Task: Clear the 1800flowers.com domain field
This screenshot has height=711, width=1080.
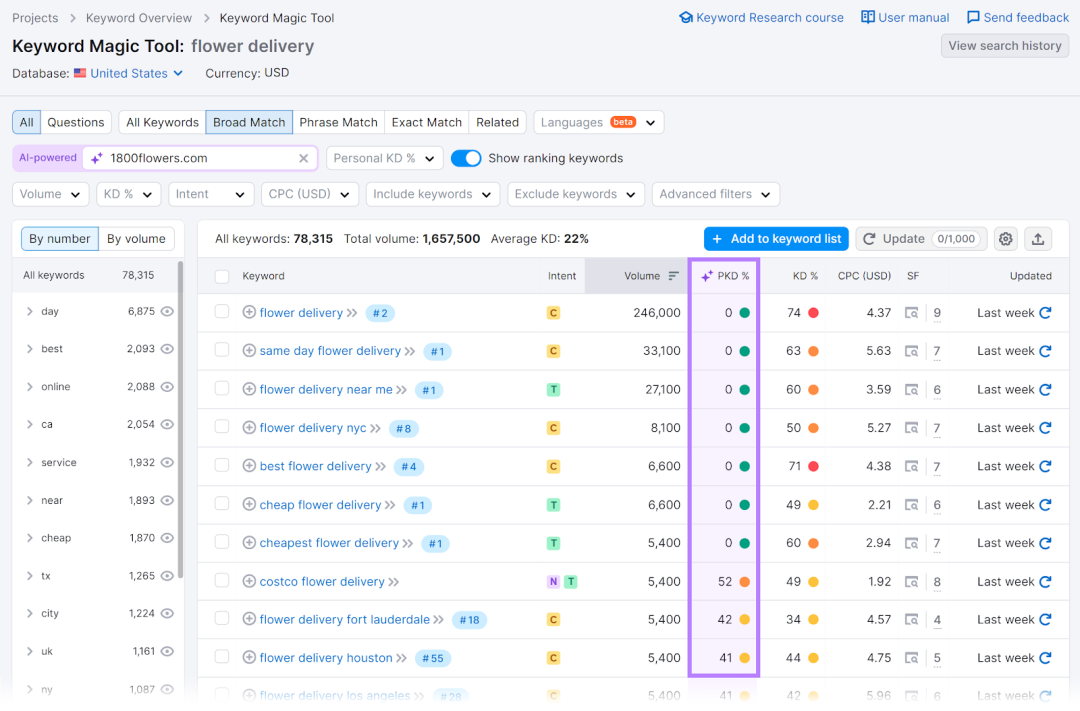Action: pyautogui.click(x=303, y=158)
